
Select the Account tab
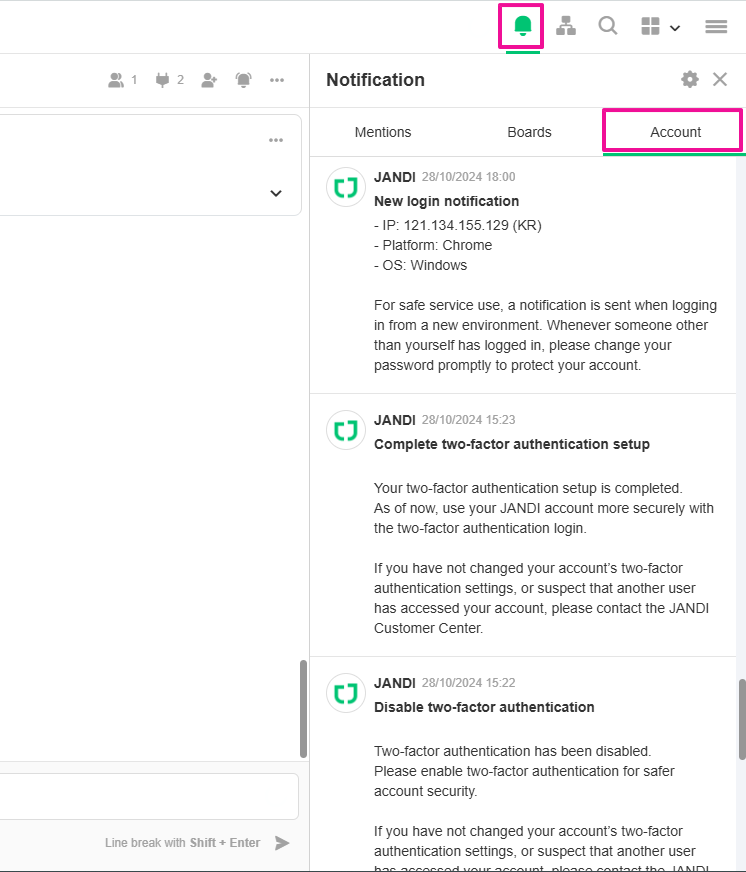675,132
